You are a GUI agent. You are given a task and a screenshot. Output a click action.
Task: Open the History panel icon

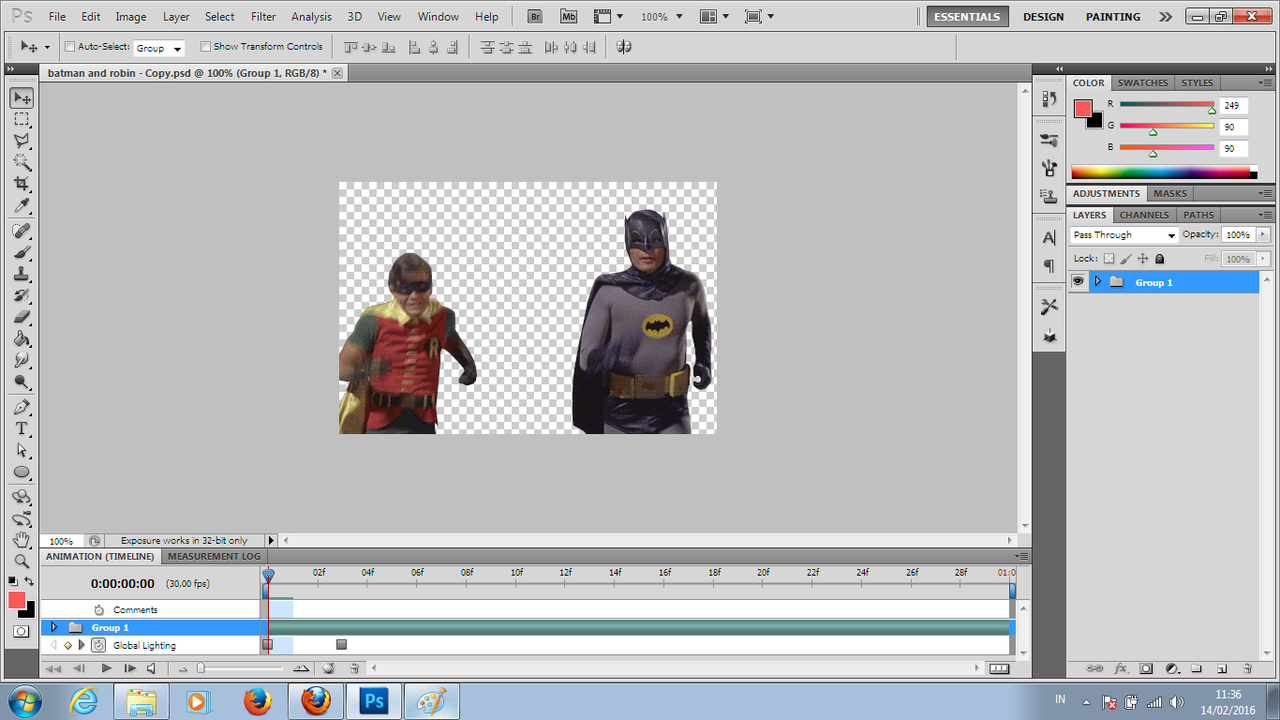[x=1049, y=99]
